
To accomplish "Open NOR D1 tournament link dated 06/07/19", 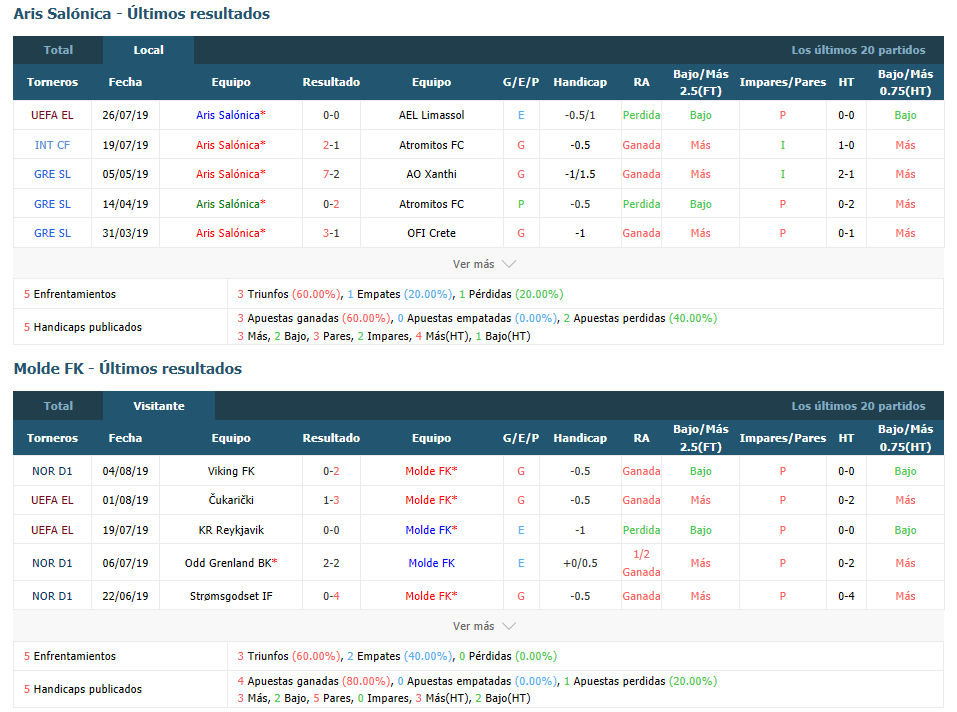I will pos(52,563).
